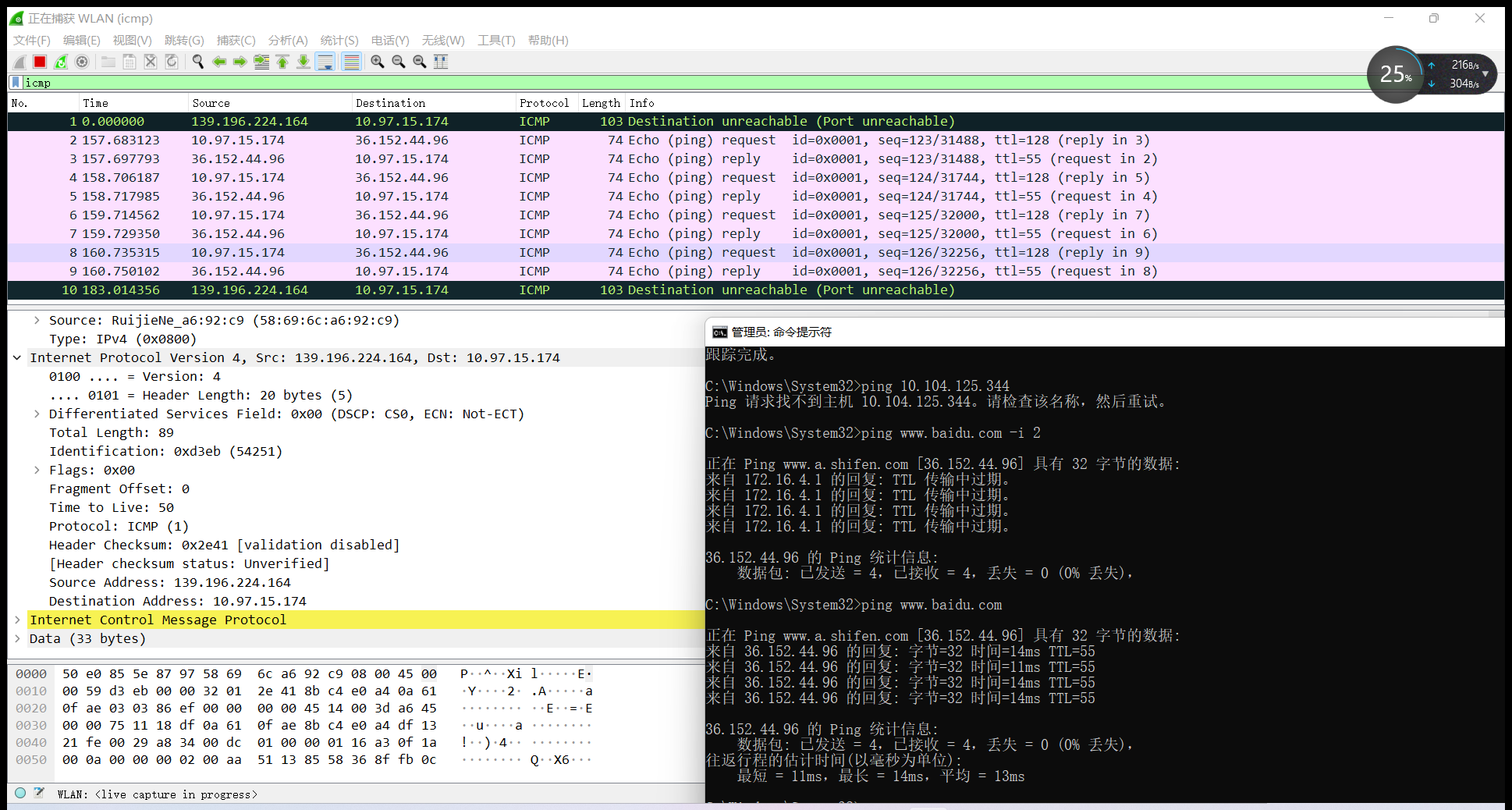Image resolution: width=1512 pixels, height=810 pixels.
Task: Sort packets by Destination column header
Action: tap(433, 103)
